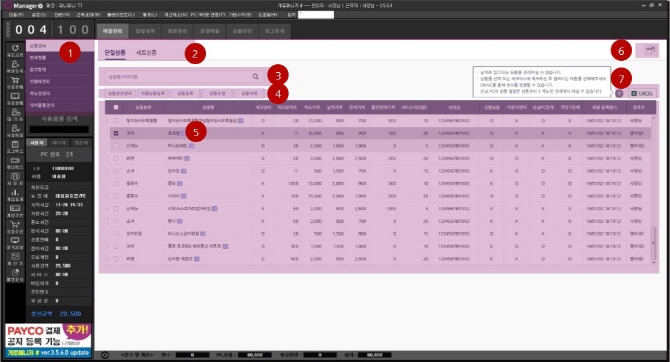Check the row checkbox with 300 boxes
Image resolution: width=670 pixels, height=362 pixels.
(x=116, y=246)
